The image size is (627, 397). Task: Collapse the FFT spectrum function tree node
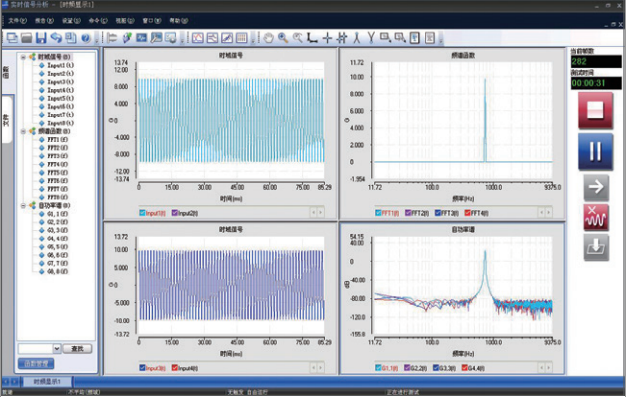(23, 131)
